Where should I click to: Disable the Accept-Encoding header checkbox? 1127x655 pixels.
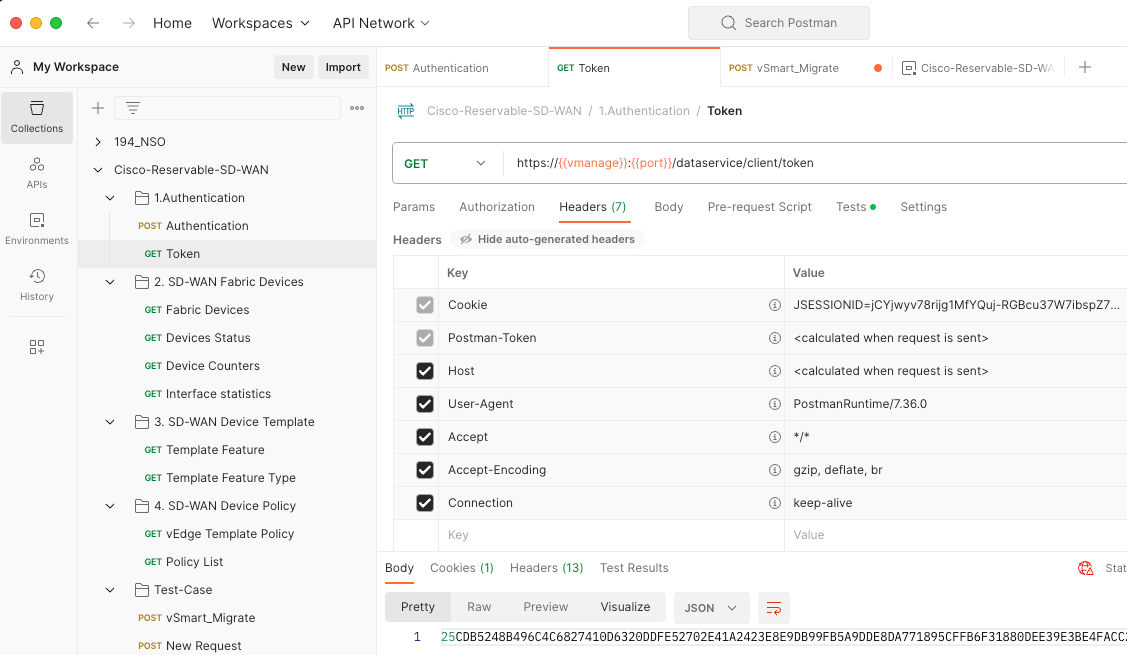pos(425,470)
